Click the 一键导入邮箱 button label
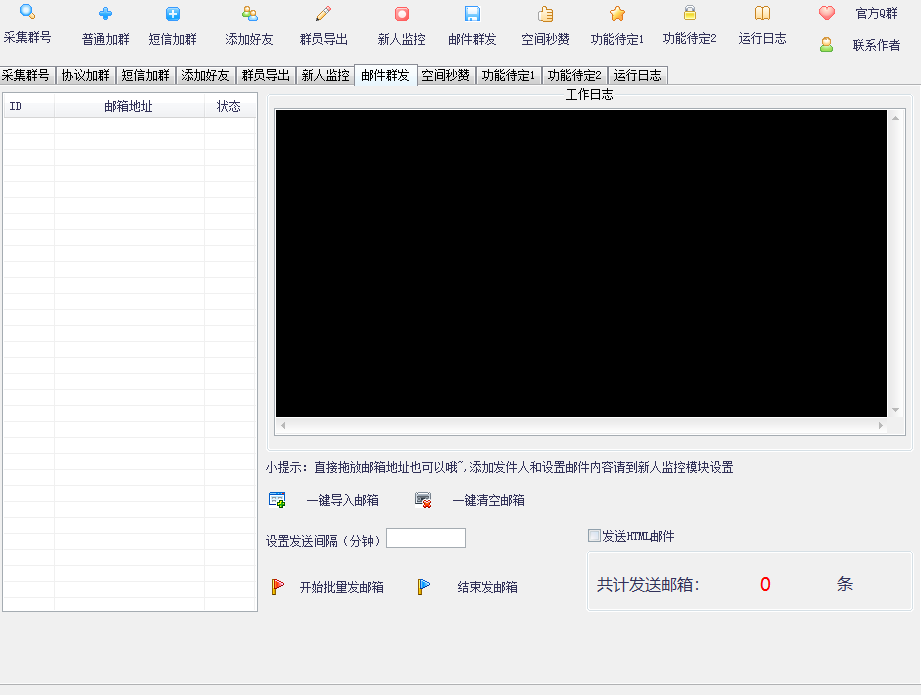Screen dimensions: 921x695 (x=342, y=501)
